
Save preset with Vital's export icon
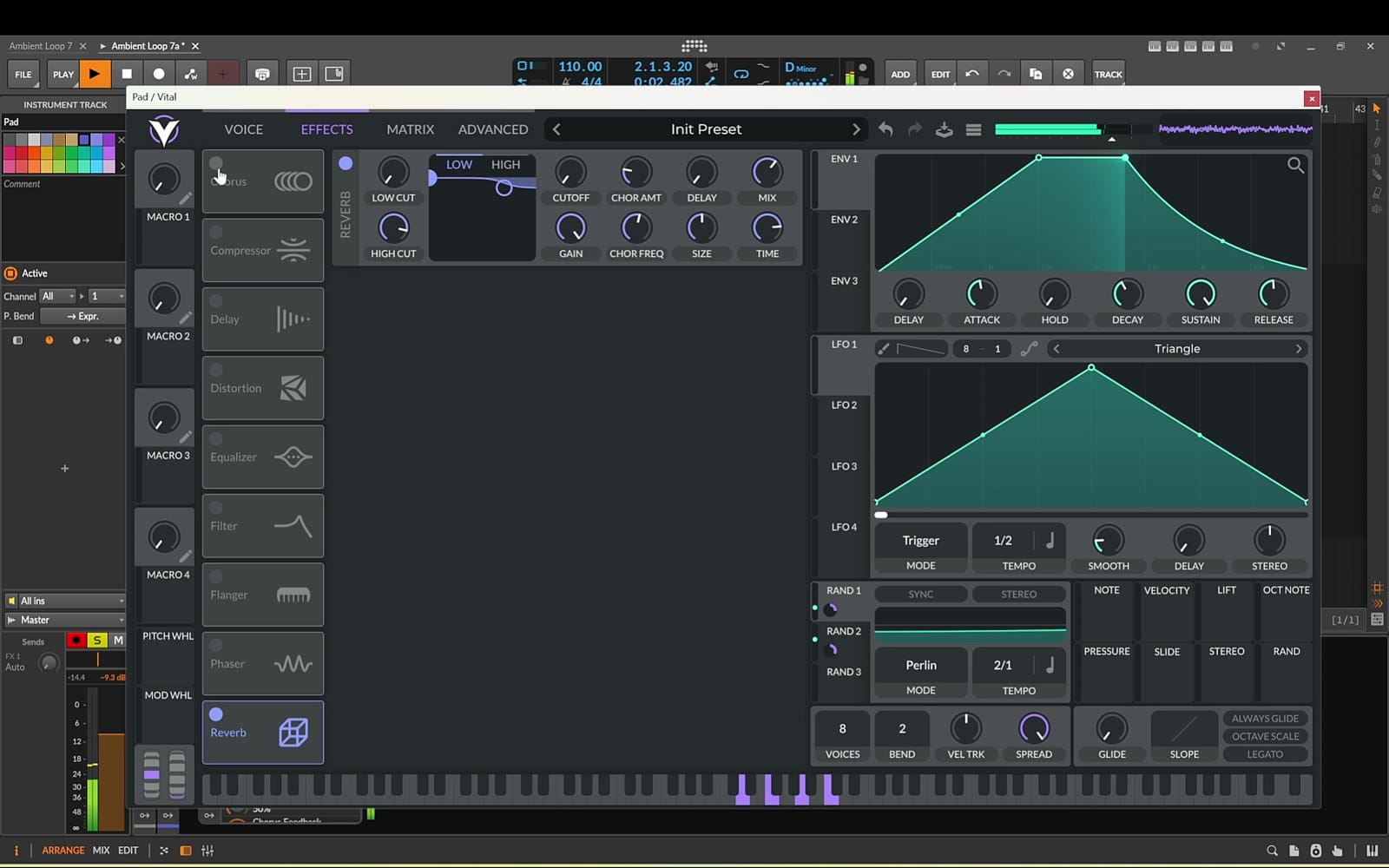click(944, 129)
